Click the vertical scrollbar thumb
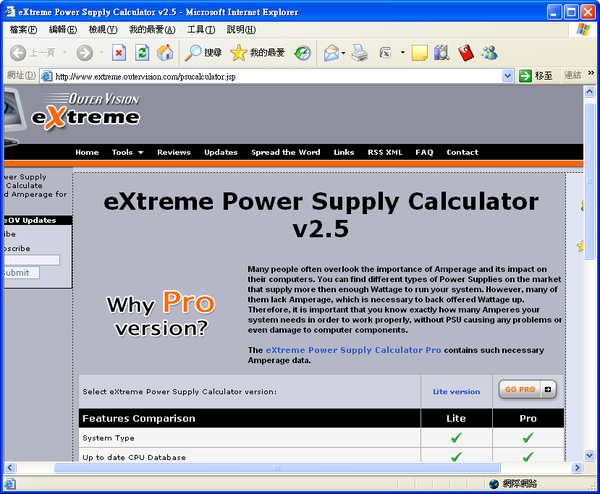 589,180
